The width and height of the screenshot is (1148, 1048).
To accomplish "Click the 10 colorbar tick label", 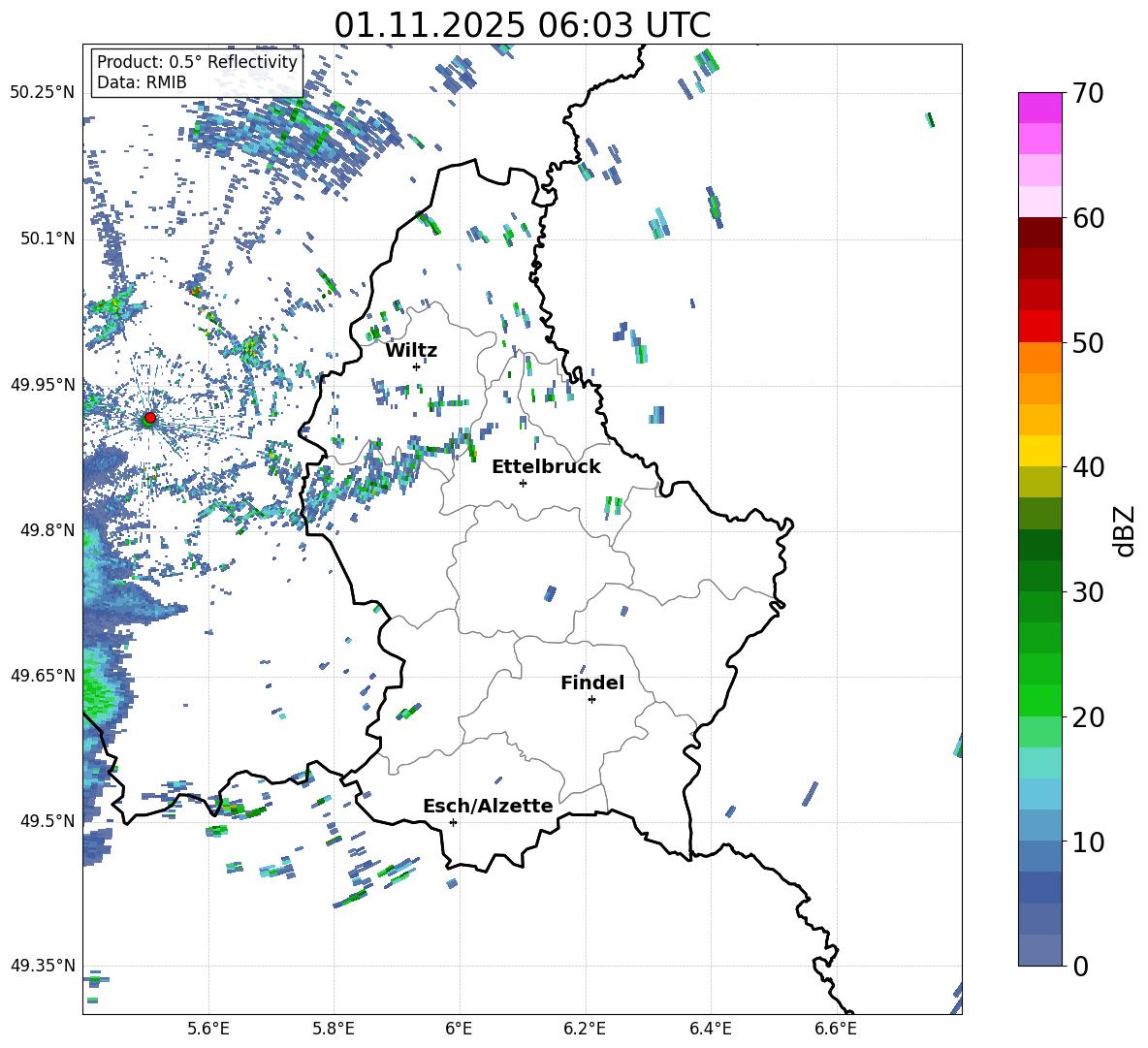I will (x=1087, y=842).
